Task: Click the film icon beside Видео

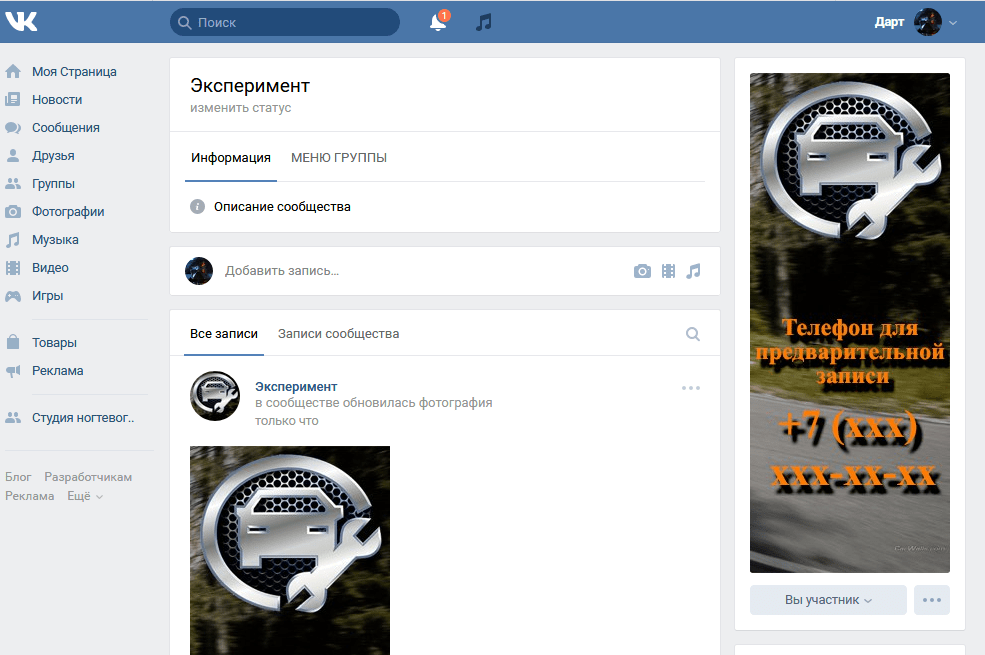Action: tap(13, 268)
